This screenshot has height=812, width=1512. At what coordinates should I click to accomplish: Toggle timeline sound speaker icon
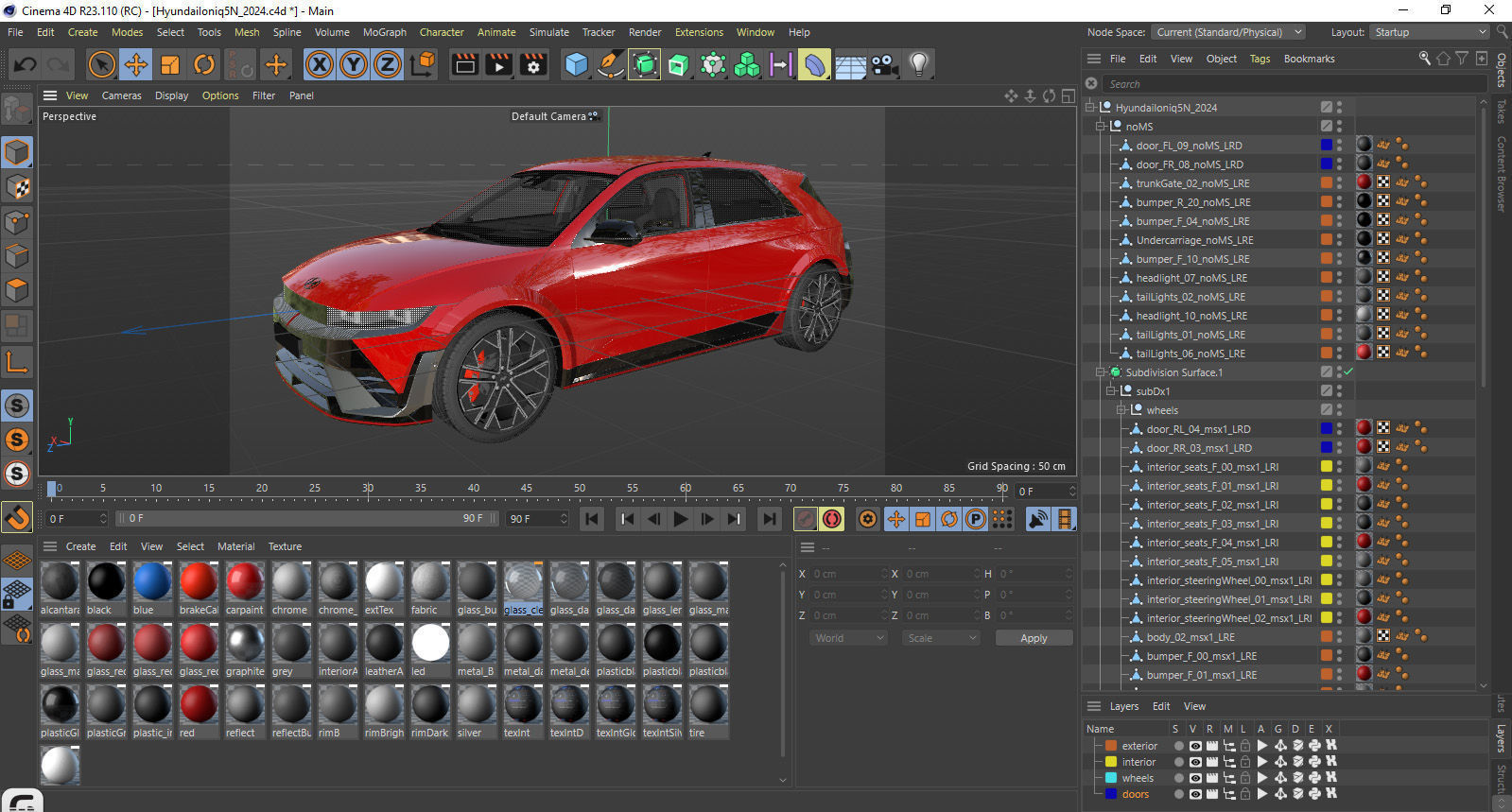(x=1038, y=519)
